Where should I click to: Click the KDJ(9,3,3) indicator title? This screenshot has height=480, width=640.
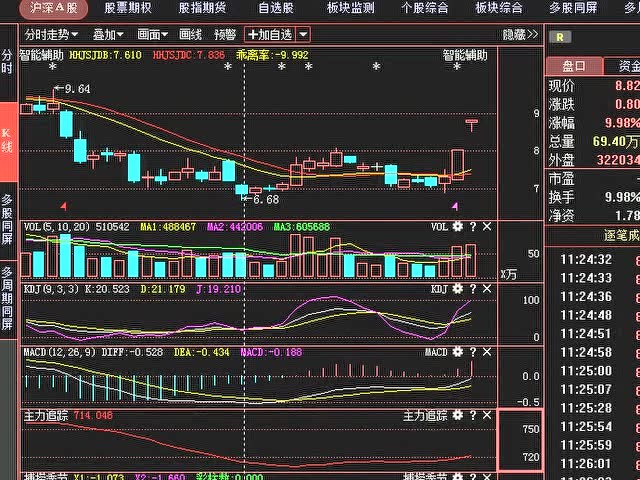pyautogui.click(x=51, y=289)
